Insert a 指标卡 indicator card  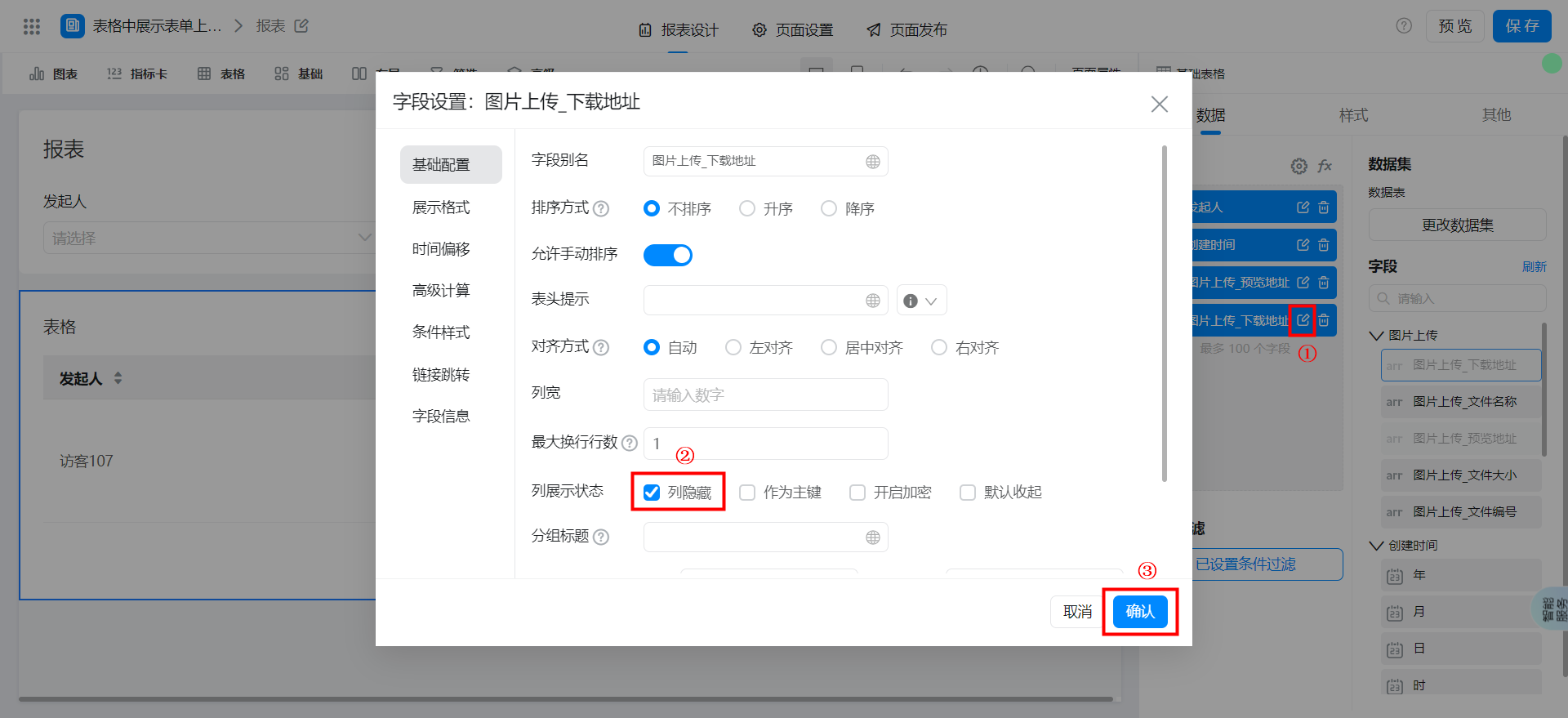pos(136,74)
